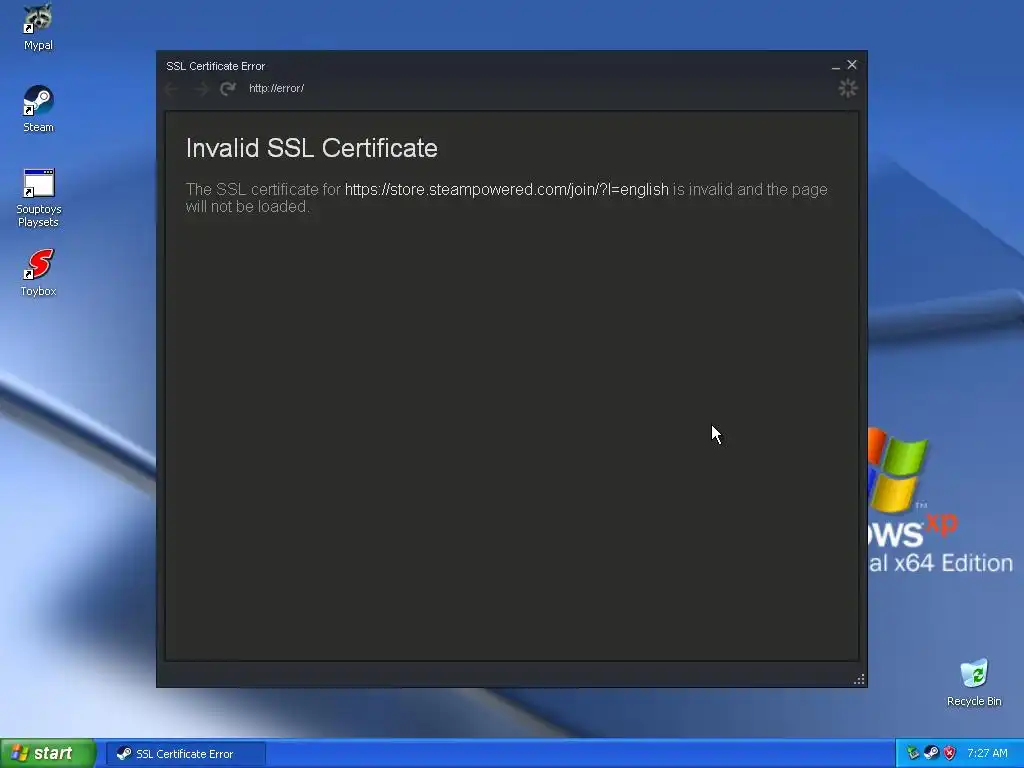Select the Recycle Bin icon
The width and height of the screenshot is (1024, 768).
pyautogui.click(x=974, y=682)
